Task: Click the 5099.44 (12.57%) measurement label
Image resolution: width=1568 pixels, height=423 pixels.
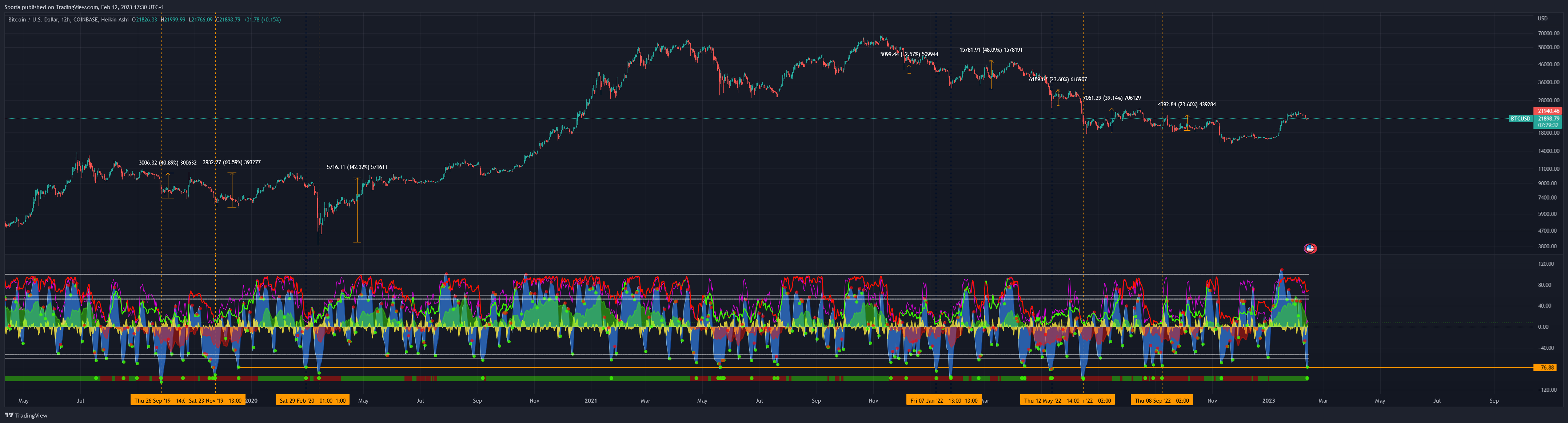Action: click(x=909, y=54)
